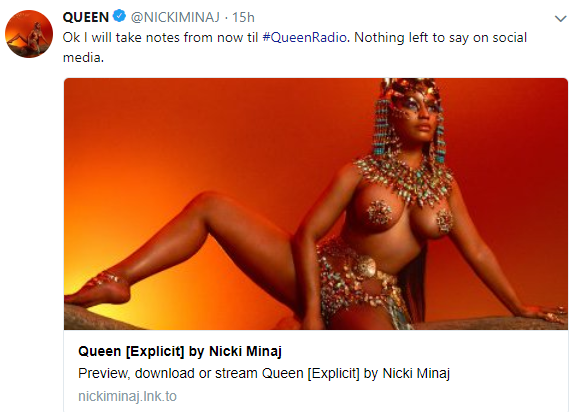Visit the @NICKIMINAJ handle link
Viewport: 572px width, 412px height.
coord(175,17)
